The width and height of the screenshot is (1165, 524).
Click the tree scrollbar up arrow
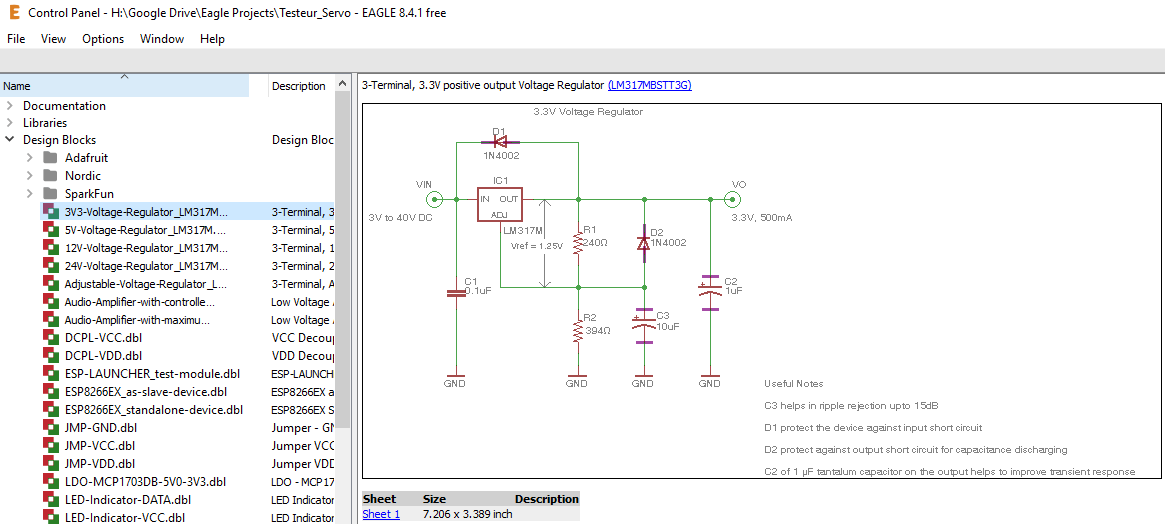[343, 84]
